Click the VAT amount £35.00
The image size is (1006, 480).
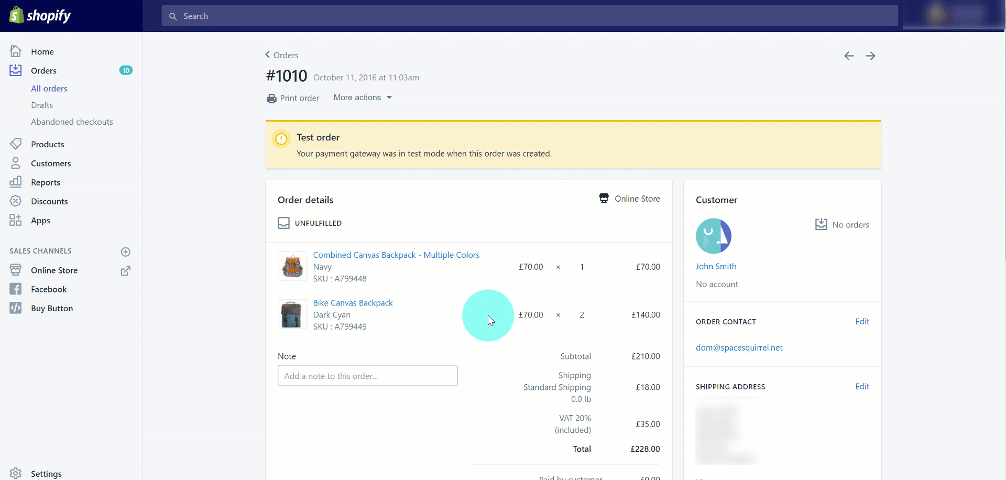[648, 424]
